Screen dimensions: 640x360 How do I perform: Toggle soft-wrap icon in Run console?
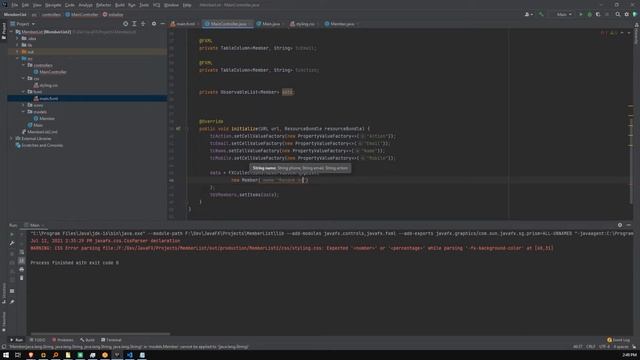pos(22,252)
